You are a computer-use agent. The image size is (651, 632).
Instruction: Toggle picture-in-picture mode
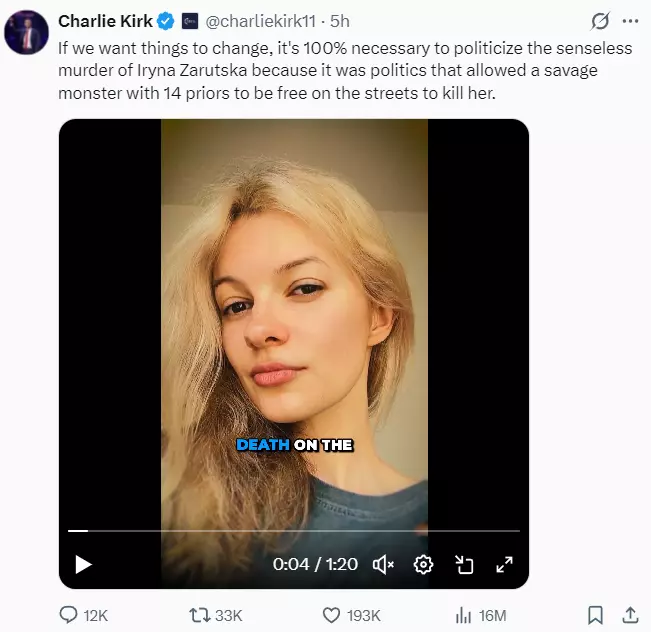(464, 564)
